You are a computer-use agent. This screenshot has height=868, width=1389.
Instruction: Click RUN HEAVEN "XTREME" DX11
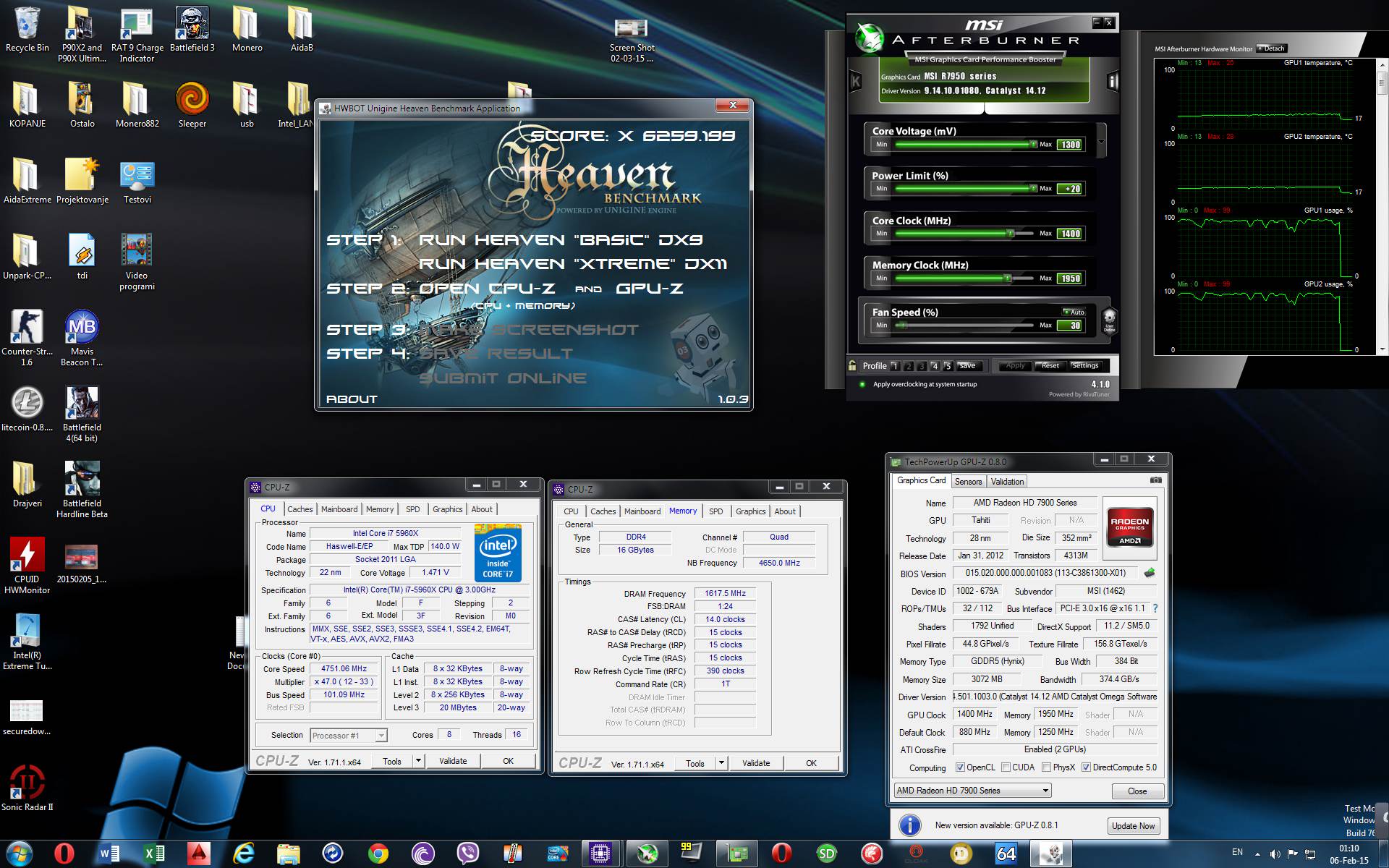tap(573, 264)
